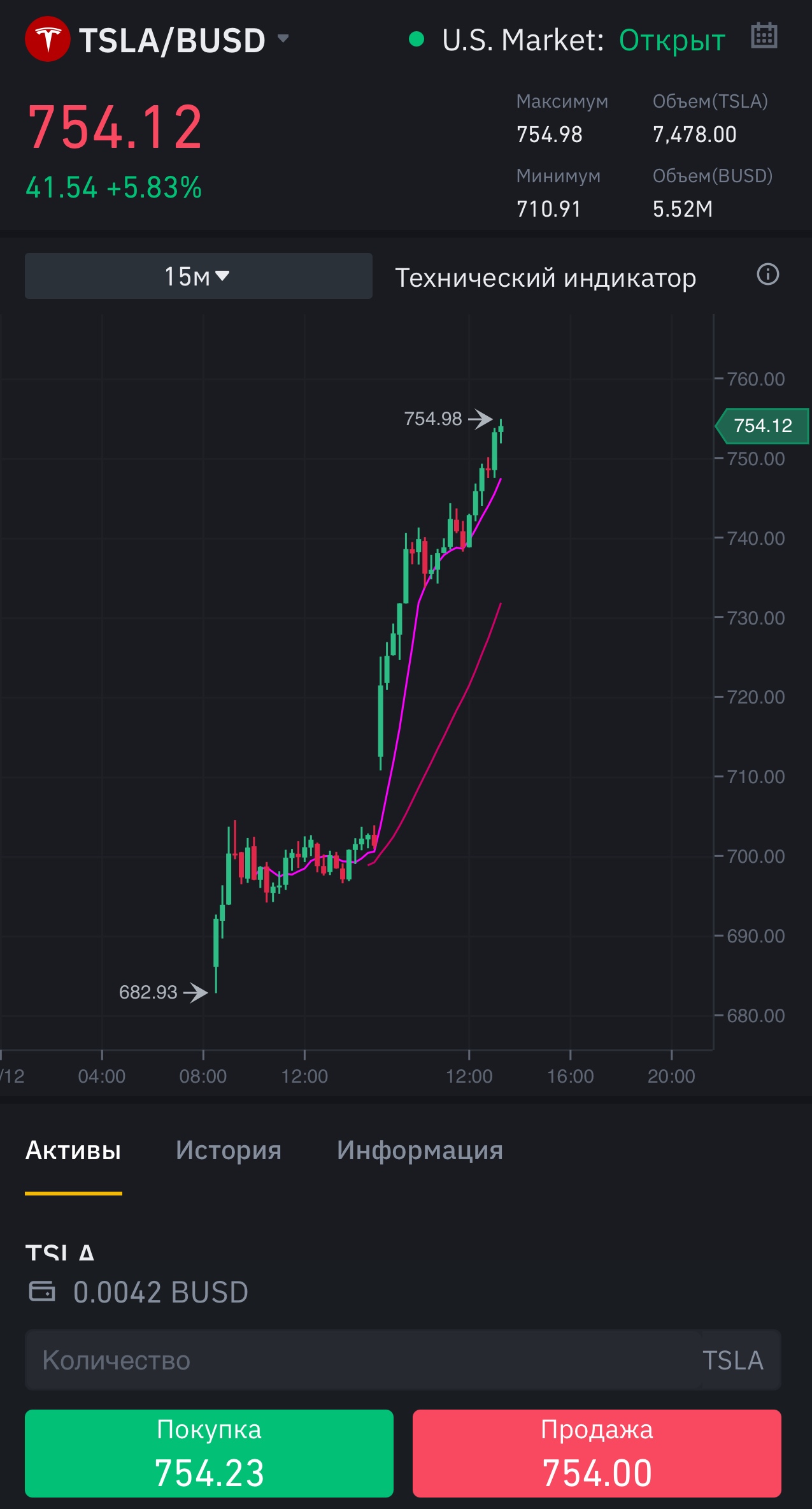Open the 15м timeframe dropdown

tap(198, 276)
